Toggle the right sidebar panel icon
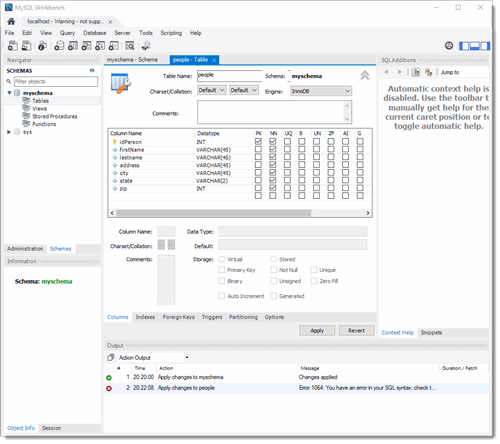Screen dimensions: 500x444 click(x=485, y=46)
